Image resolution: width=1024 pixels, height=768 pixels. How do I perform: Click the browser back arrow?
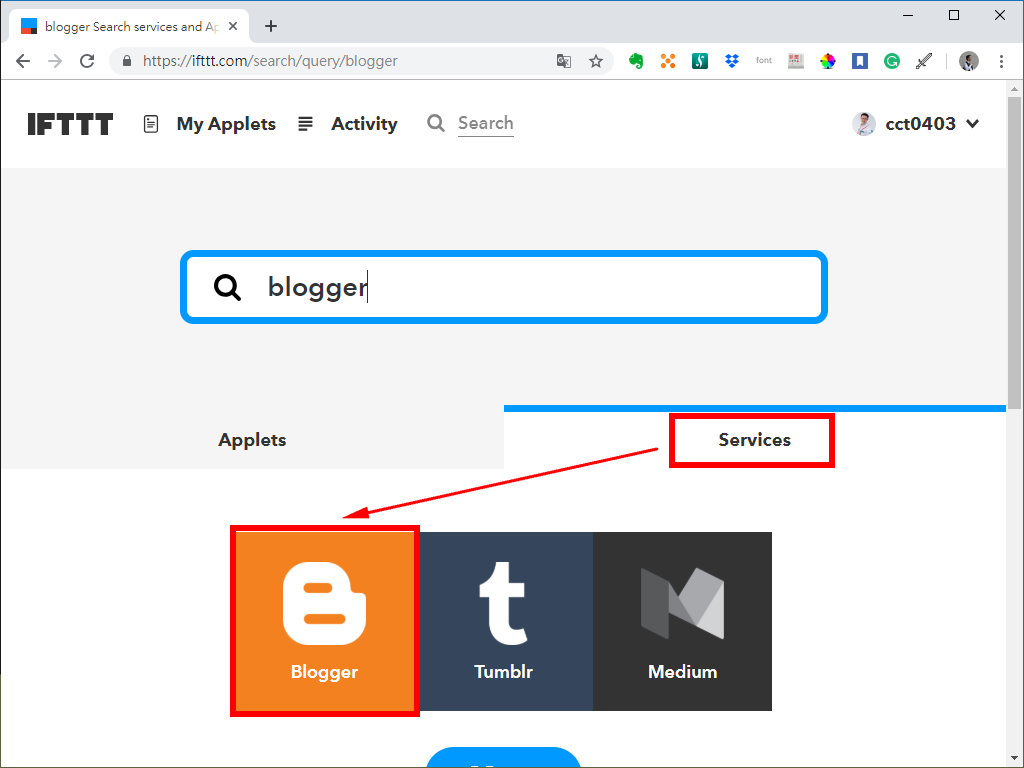[23, 61]
